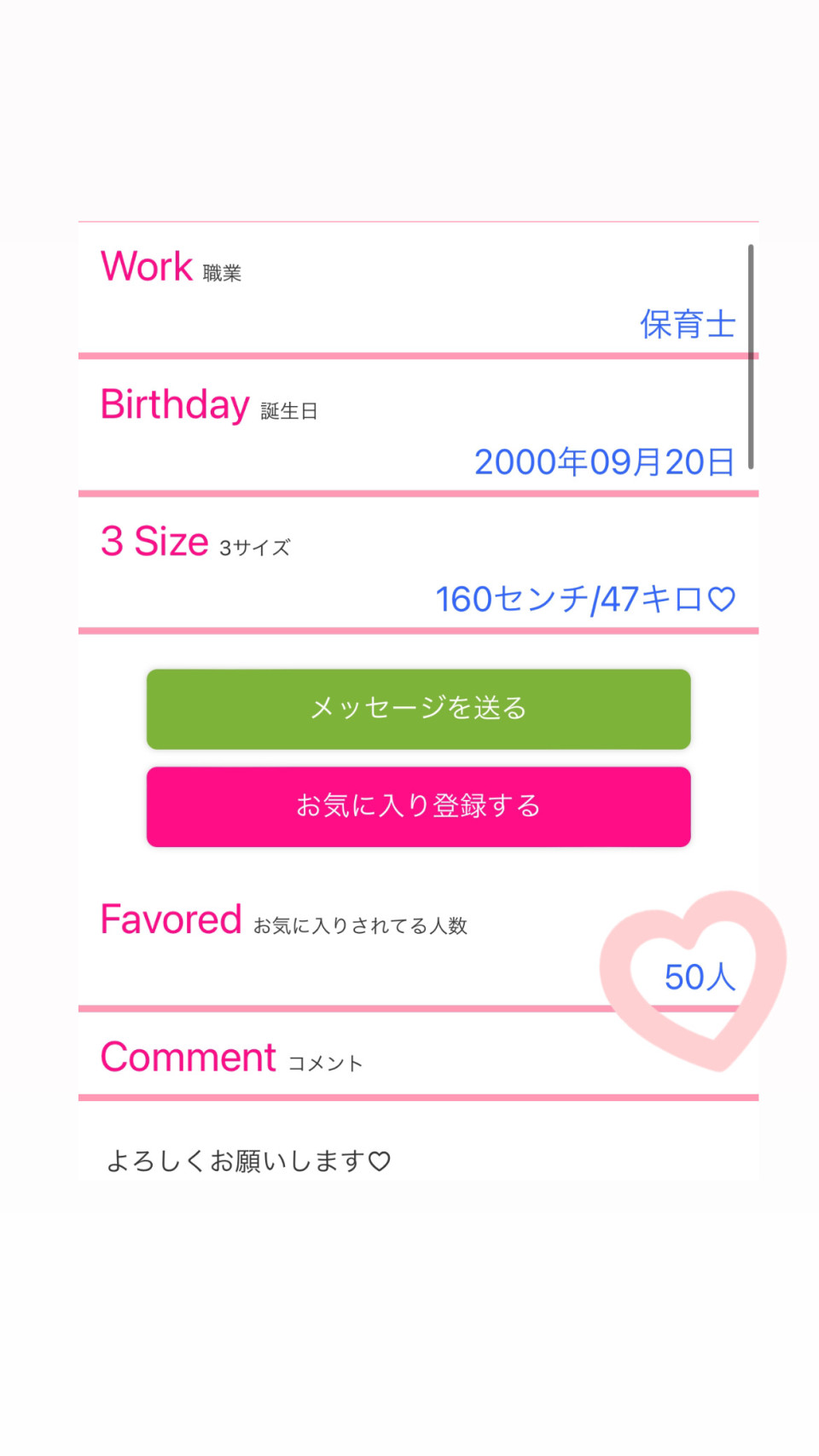Click the 職業 sublabel
This screenshot has height=1456, width=819.
222,273
